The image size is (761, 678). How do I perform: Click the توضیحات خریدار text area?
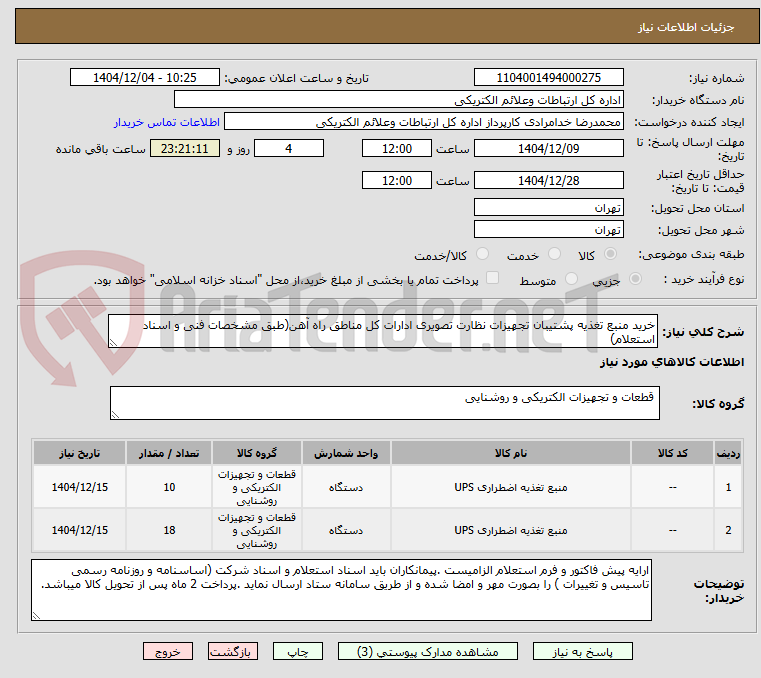pos(341,590)
